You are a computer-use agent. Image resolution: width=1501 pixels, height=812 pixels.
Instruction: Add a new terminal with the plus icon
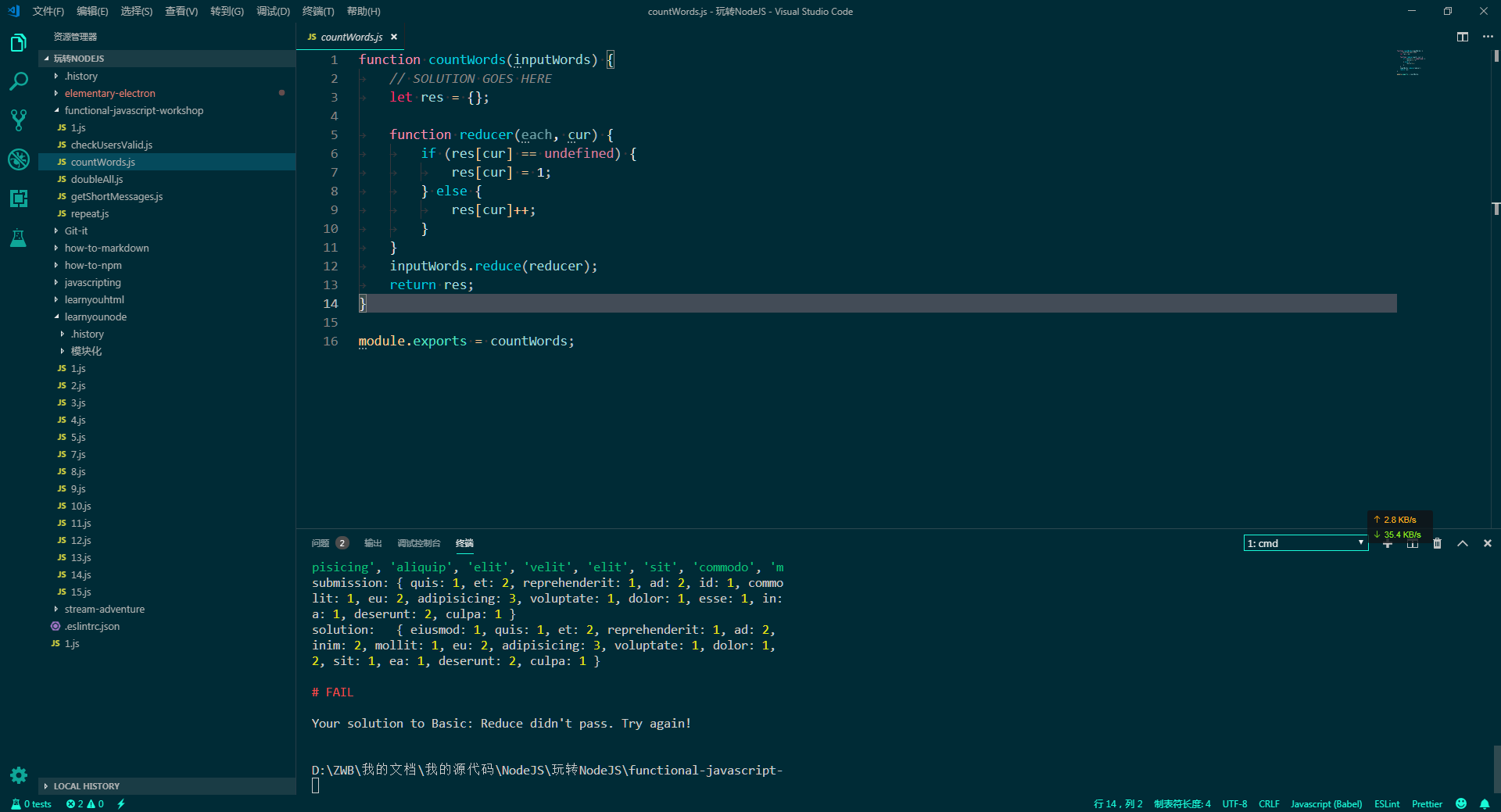coord(1388,543)
